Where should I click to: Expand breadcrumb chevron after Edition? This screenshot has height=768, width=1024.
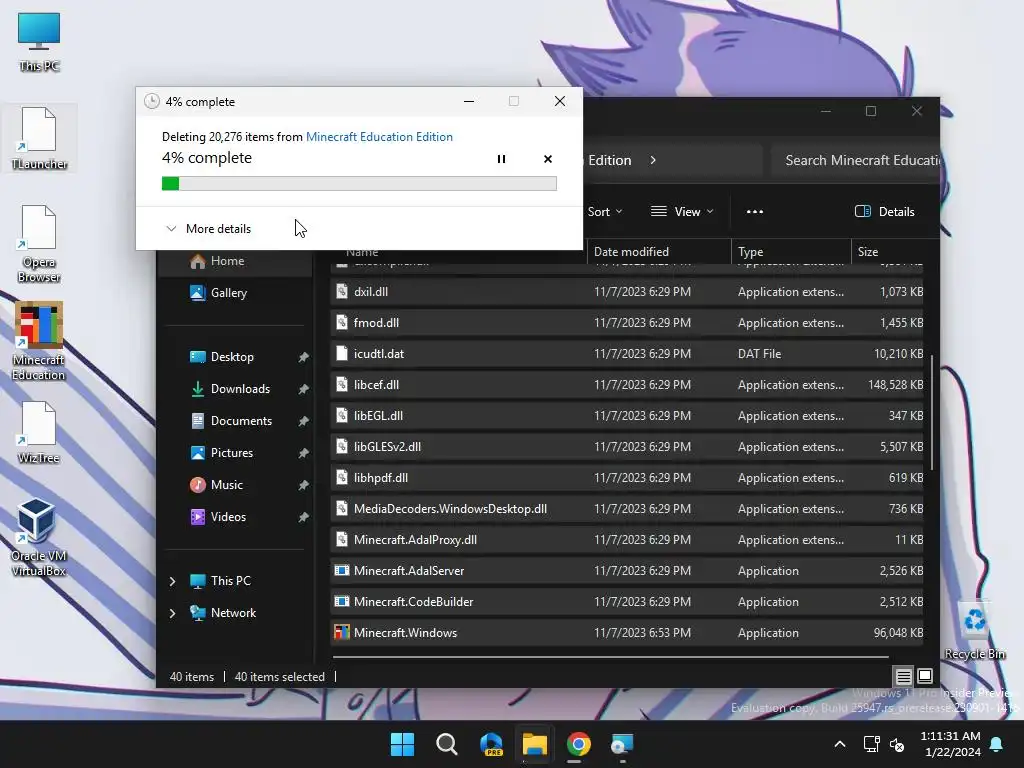pos(653,160)
